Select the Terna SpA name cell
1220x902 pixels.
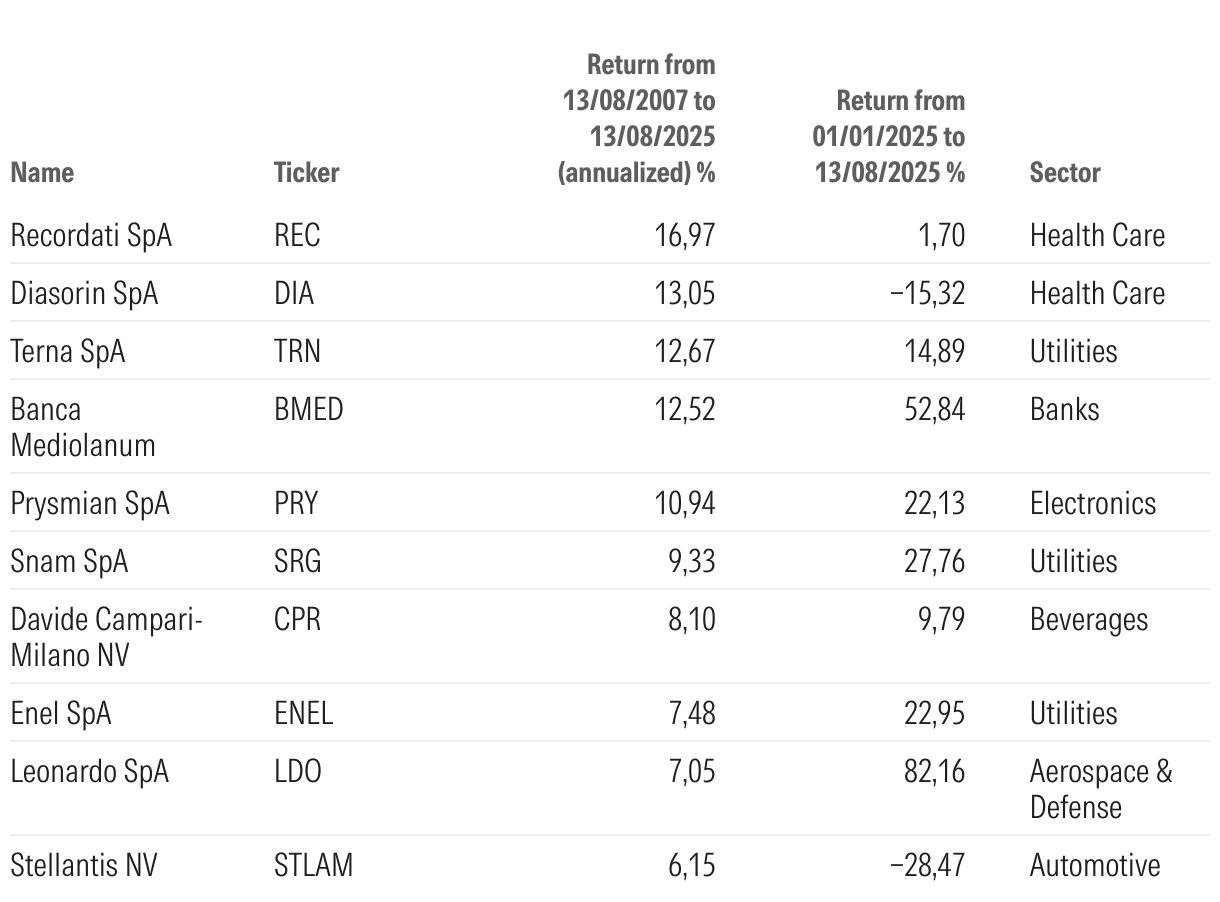pos(68,351)
